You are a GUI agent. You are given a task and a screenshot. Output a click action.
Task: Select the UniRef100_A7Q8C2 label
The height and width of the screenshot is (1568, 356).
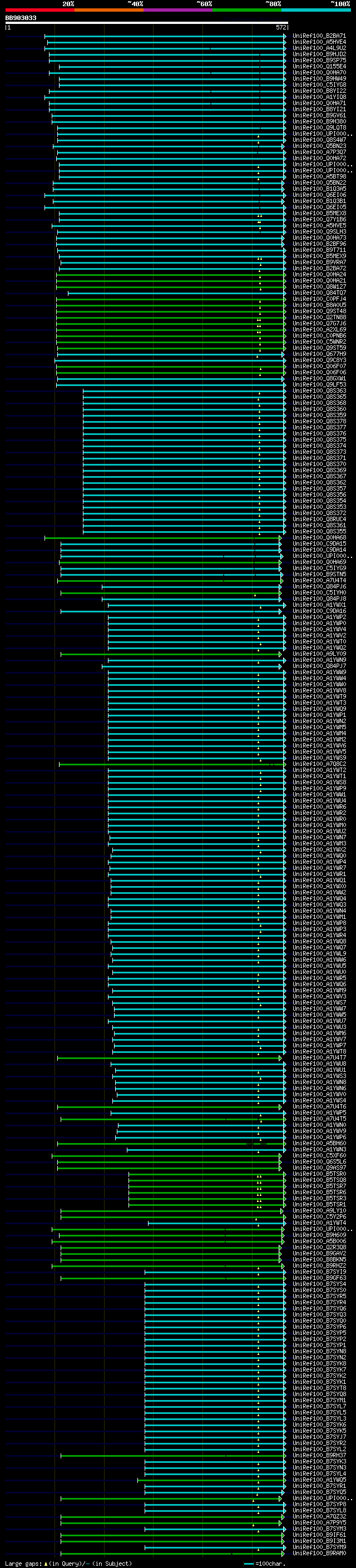pos(319,764)
